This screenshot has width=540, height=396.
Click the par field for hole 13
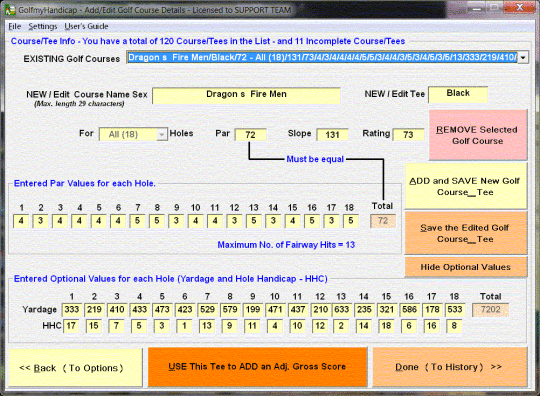point(254,221)
